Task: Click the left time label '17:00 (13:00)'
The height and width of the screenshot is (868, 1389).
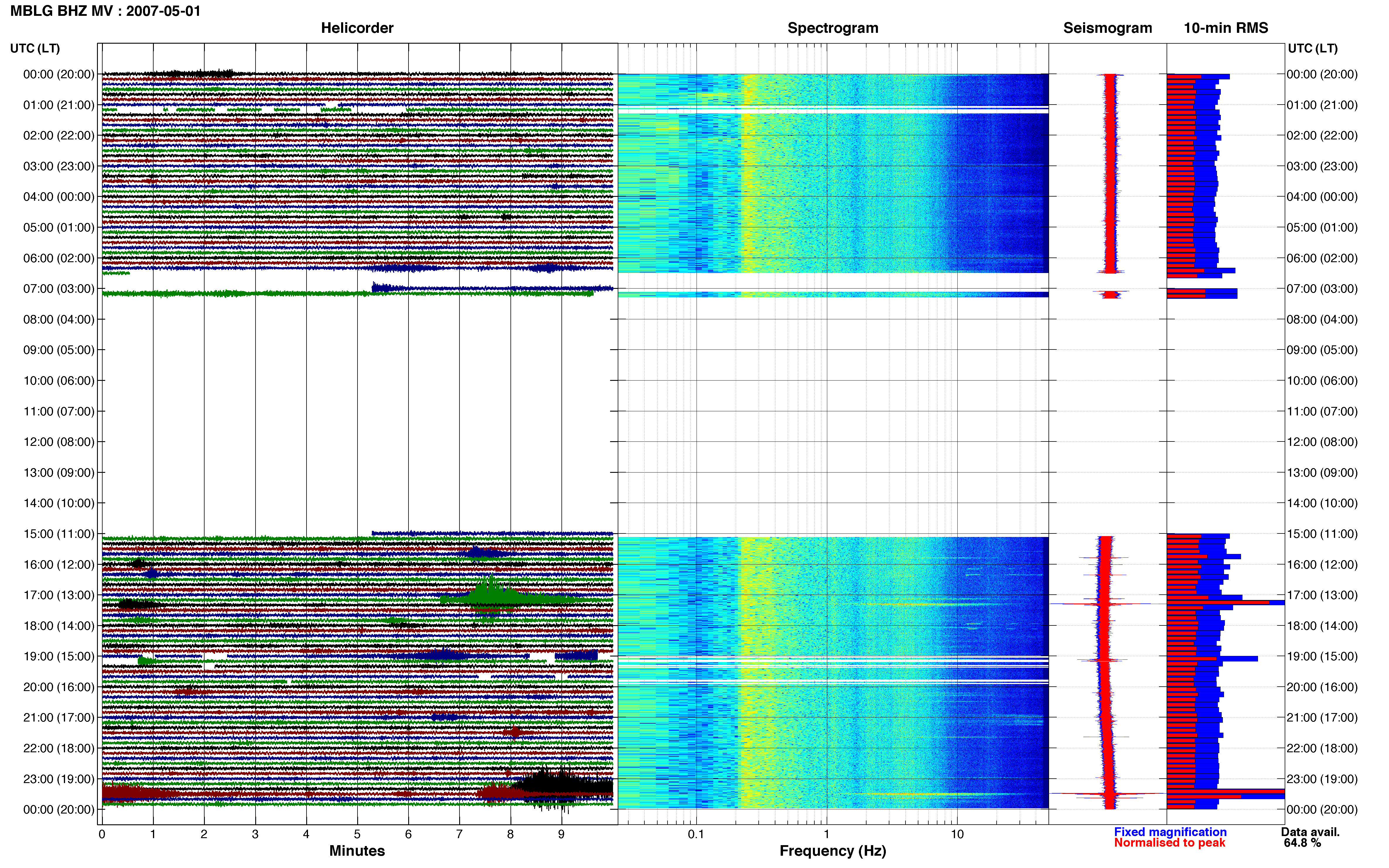Action: tap(59, 595)
